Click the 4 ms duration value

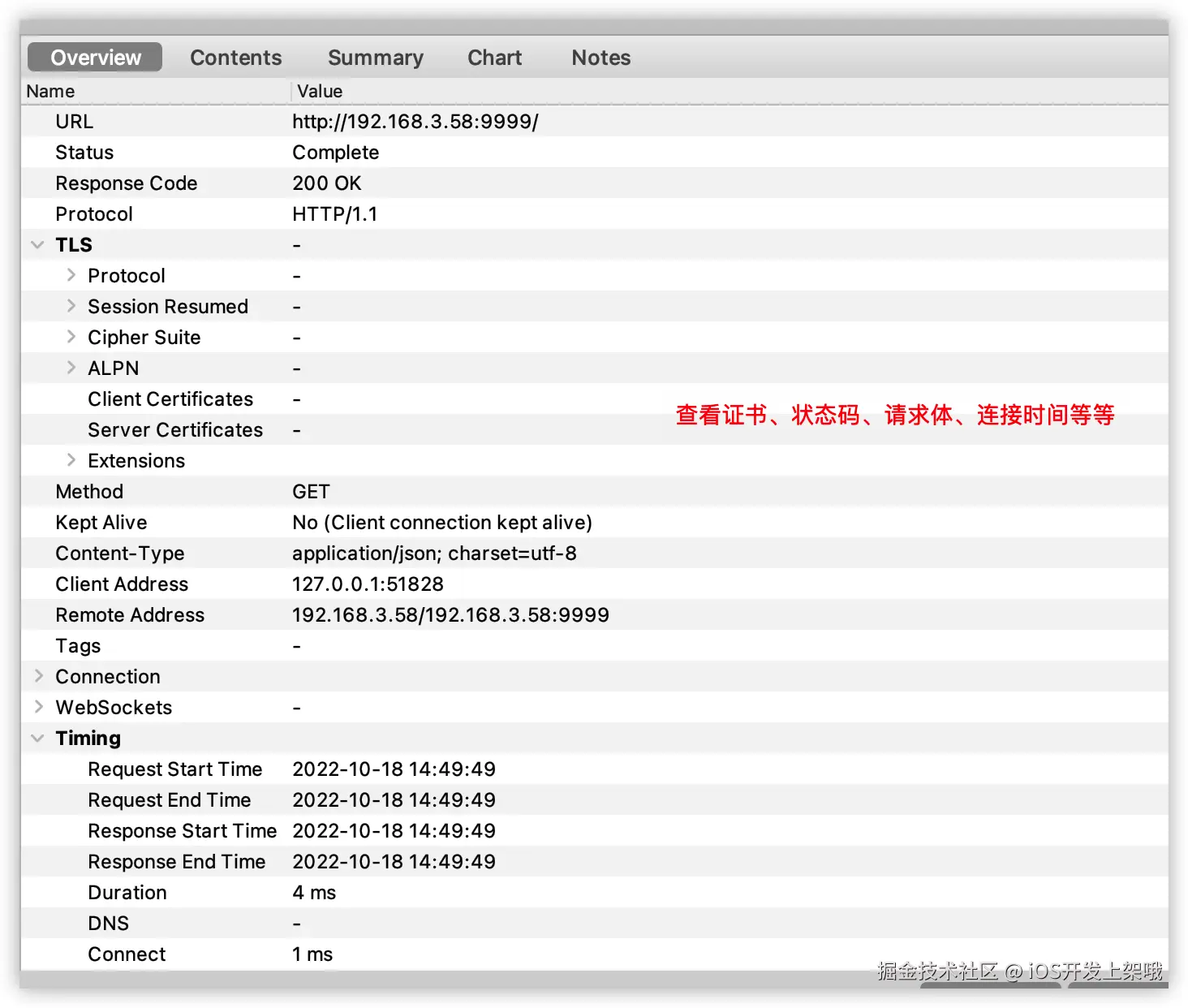[314, 893]
